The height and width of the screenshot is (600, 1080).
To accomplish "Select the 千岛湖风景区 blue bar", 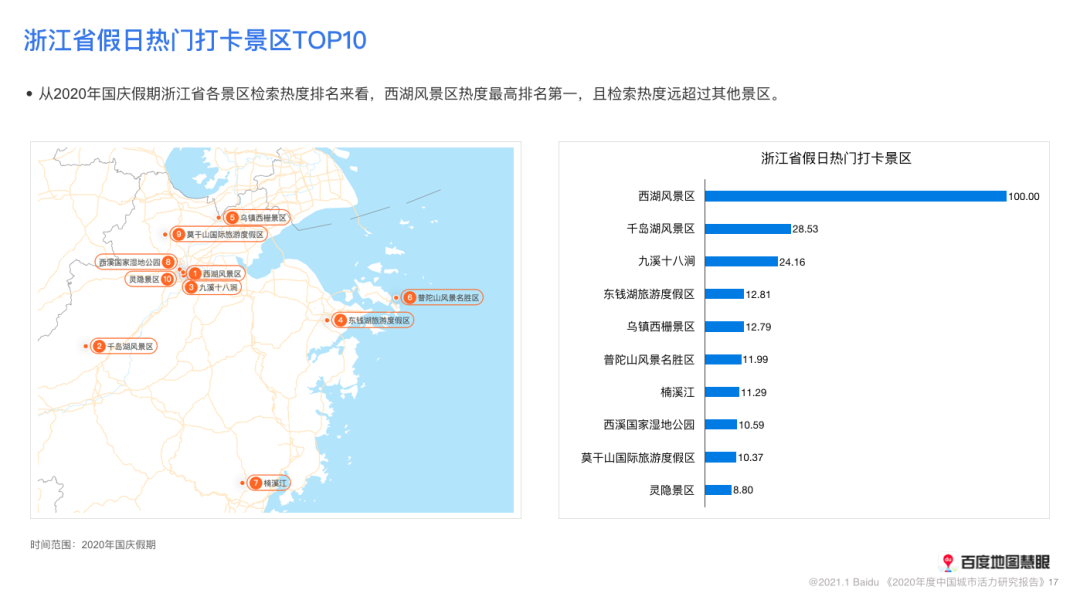I will (x=747, y=229).
